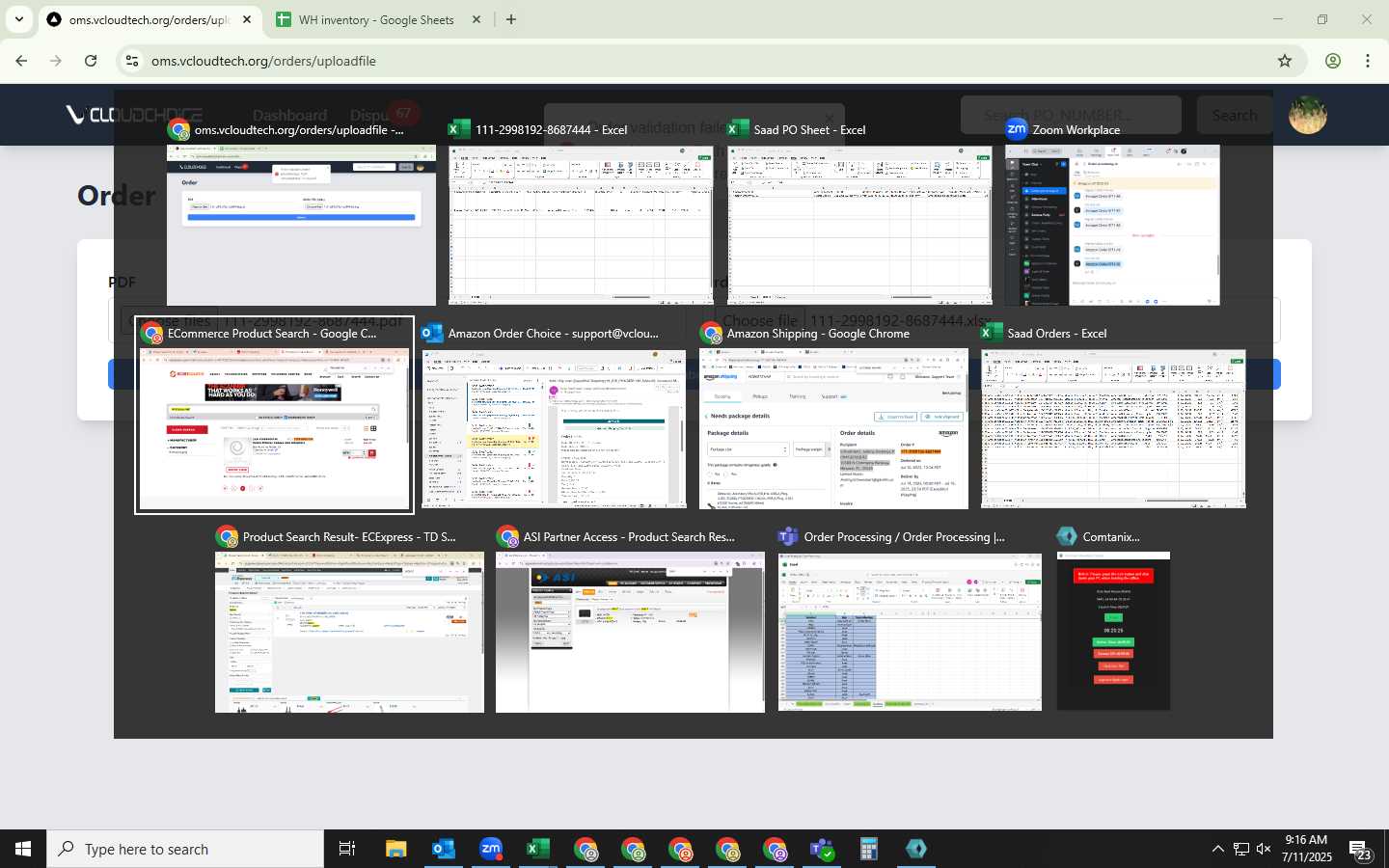Image resolution: width=1389 pixels, height=868 pixels.
Task: Bookmark this page with the star icon
Action: click(x=1285, y=61)
